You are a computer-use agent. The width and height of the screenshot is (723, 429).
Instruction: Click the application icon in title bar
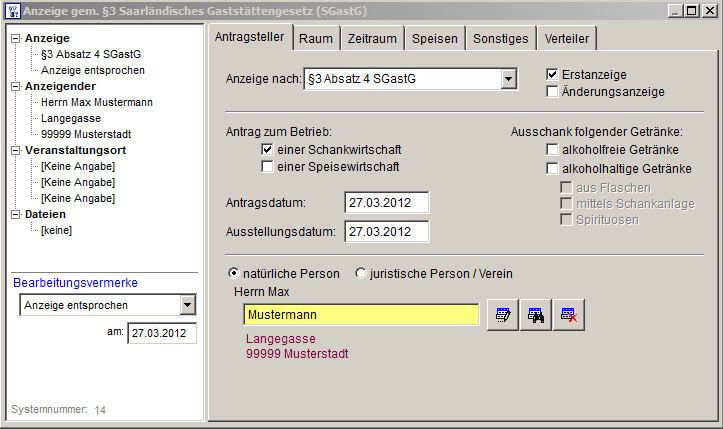13,11
